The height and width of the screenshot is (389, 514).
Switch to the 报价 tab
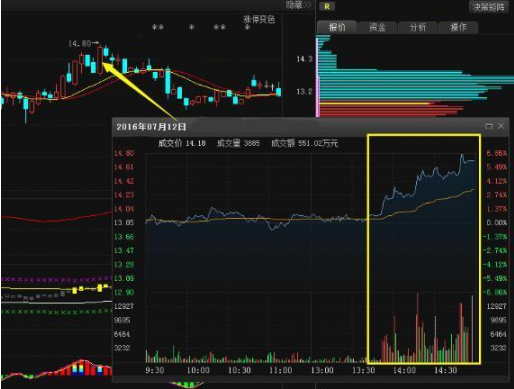point(337,27)
